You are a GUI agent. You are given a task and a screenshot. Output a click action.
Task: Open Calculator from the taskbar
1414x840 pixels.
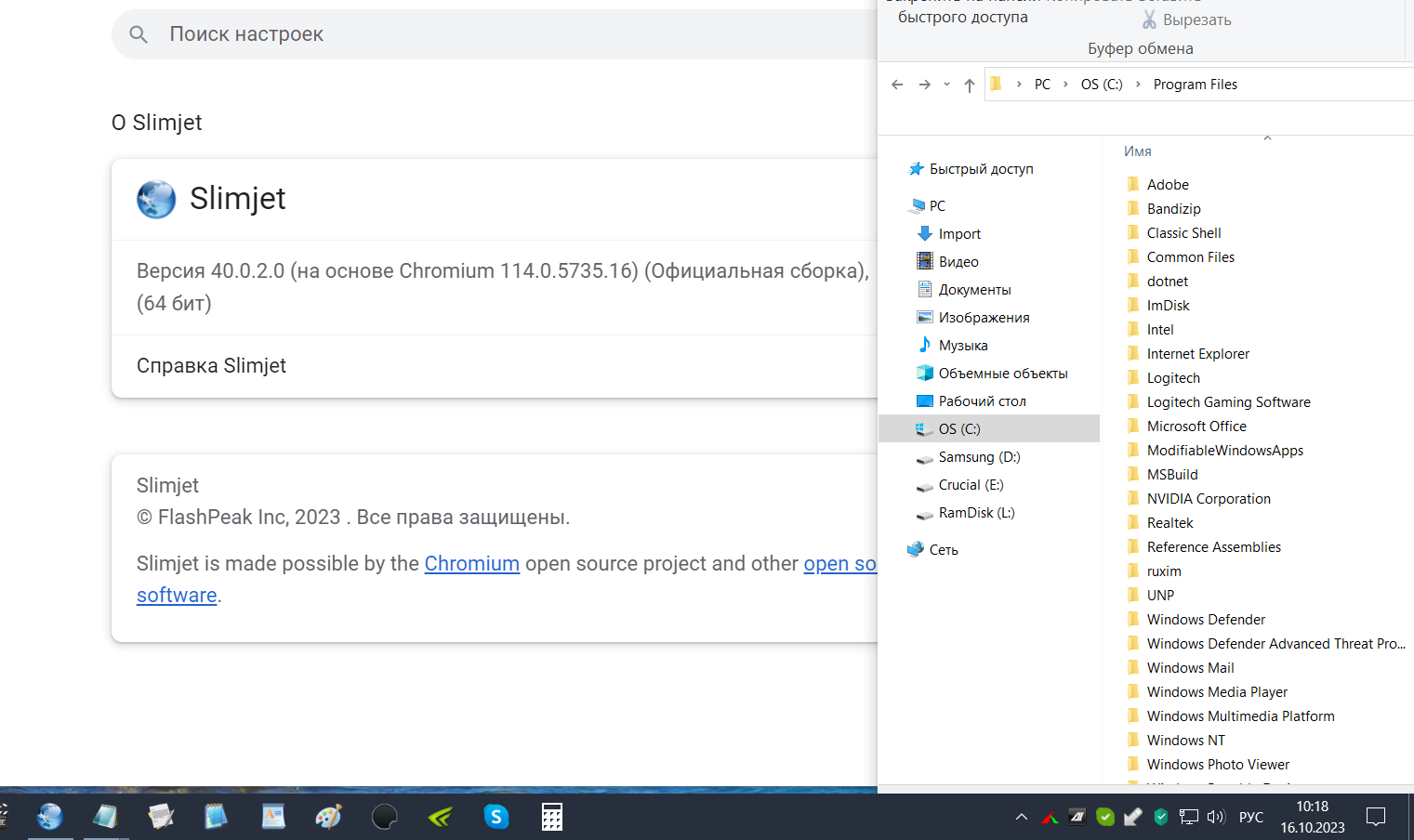click(x=552, y=817)
